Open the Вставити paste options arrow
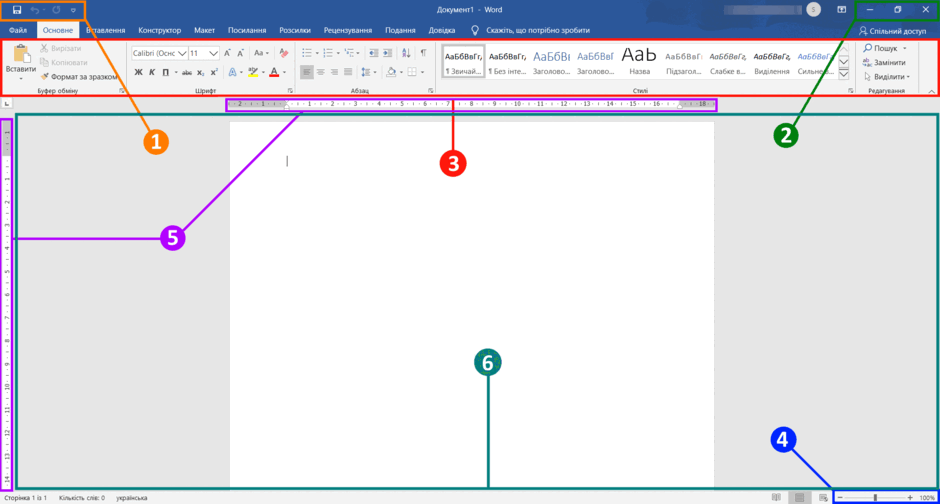 pyautogui.click(x=21, y=78)
